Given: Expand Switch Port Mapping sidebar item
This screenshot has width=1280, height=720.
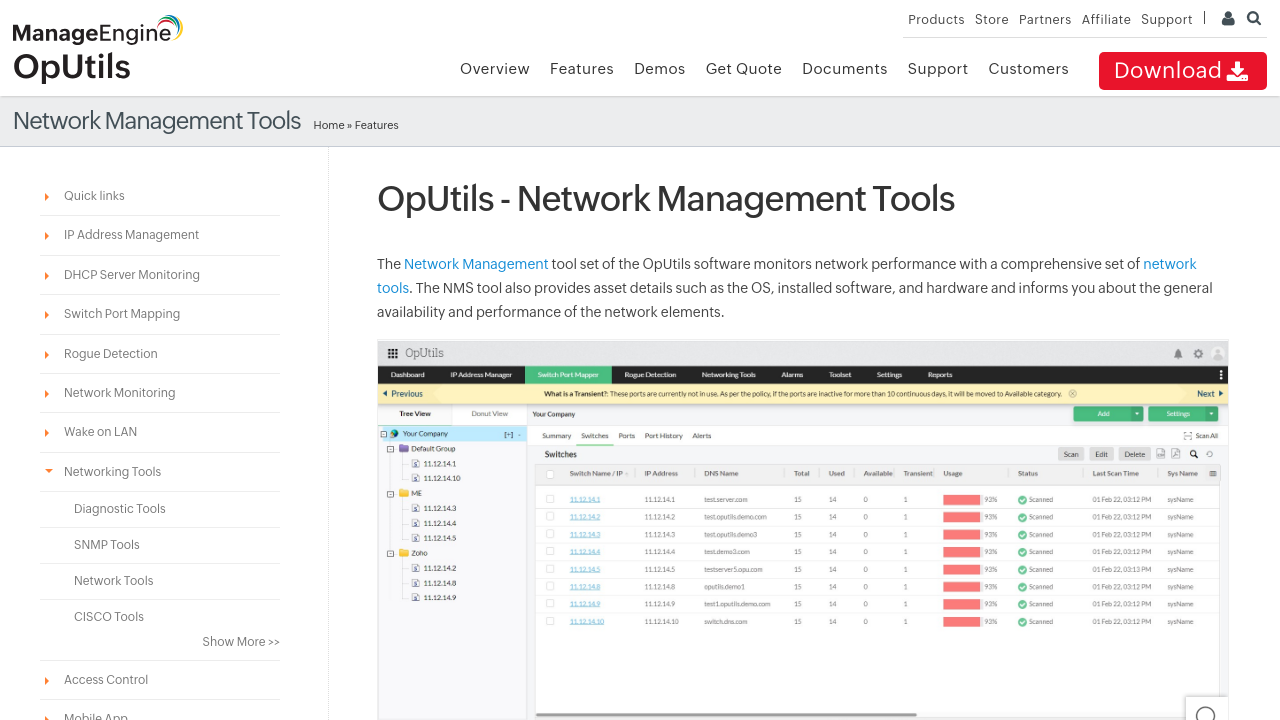Looking at the screenshot, I should coord(122,314).
